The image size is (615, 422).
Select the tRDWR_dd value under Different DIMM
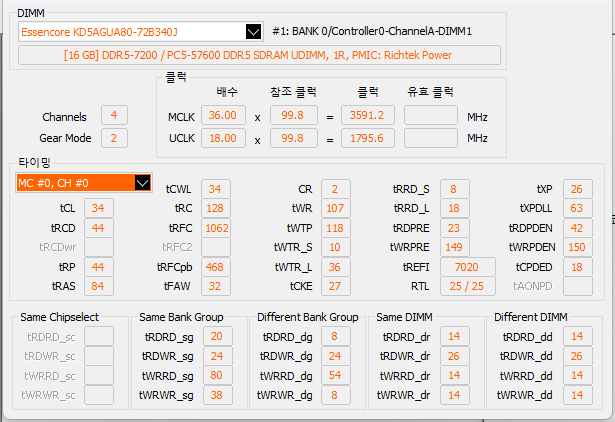coord(577,356)
